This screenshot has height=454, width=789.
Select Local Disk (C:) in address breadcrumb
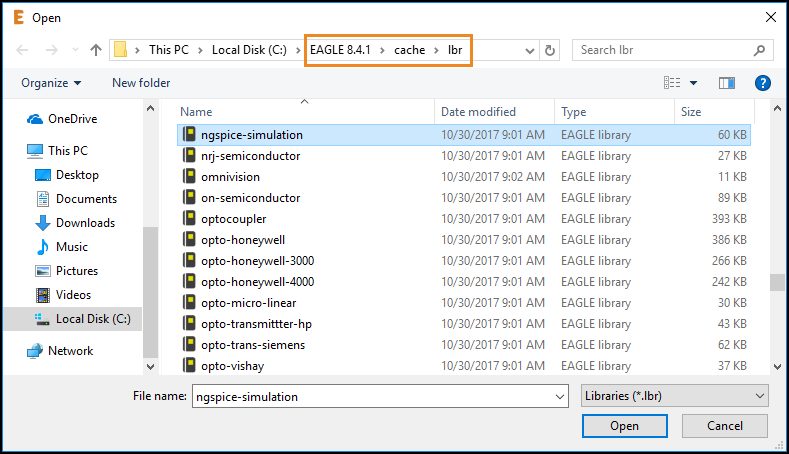249,50
